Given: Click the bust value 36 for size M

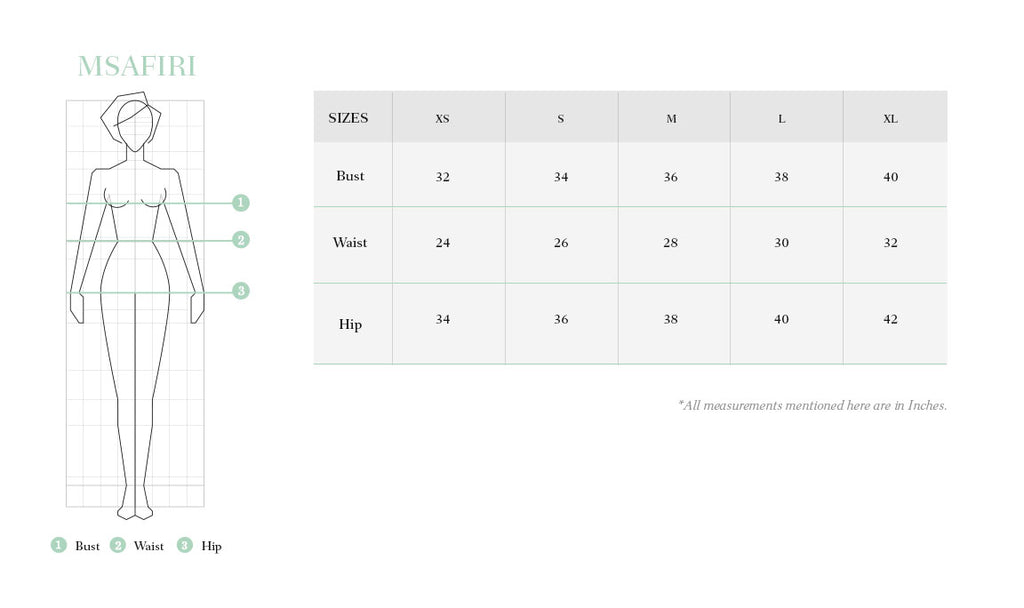Looking at the screenshot, I should tap(671, 177).
